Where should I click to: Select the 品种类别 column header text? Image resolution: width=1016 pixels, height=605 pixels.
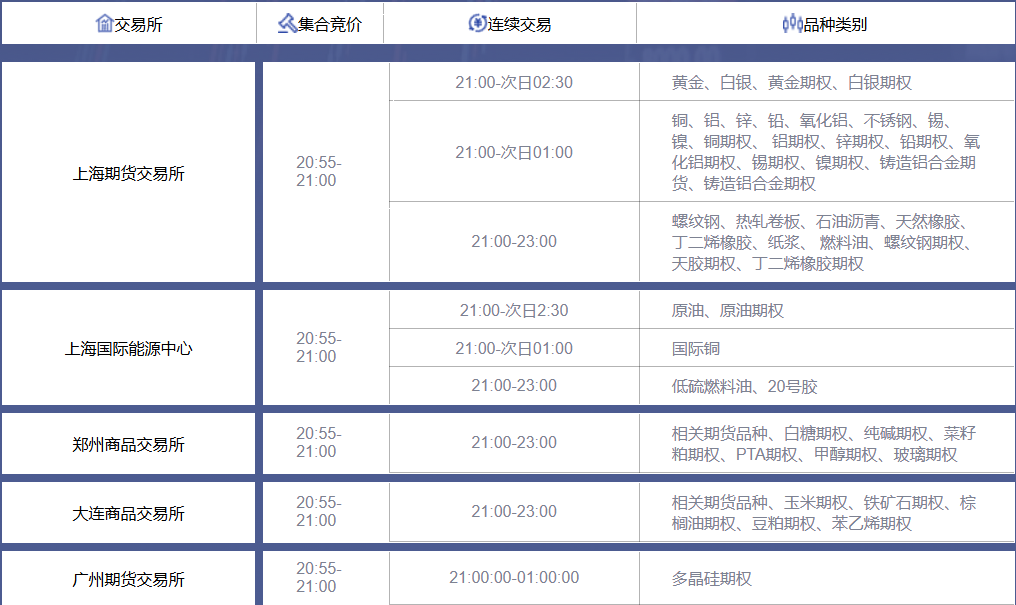[x=835, y=25]
